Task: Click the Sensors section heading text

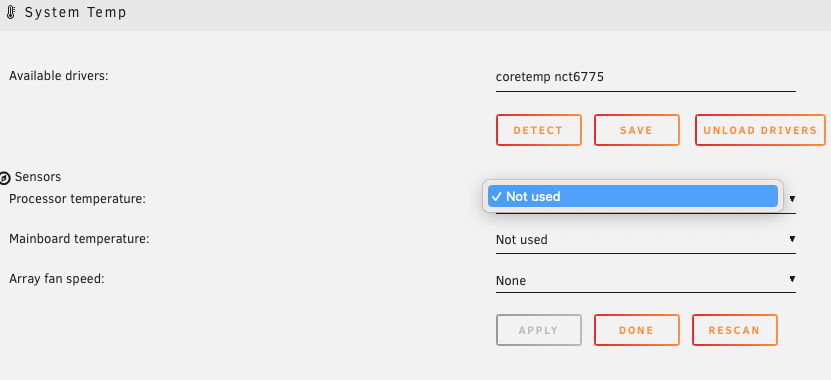Action: click(x=38, y=176)
